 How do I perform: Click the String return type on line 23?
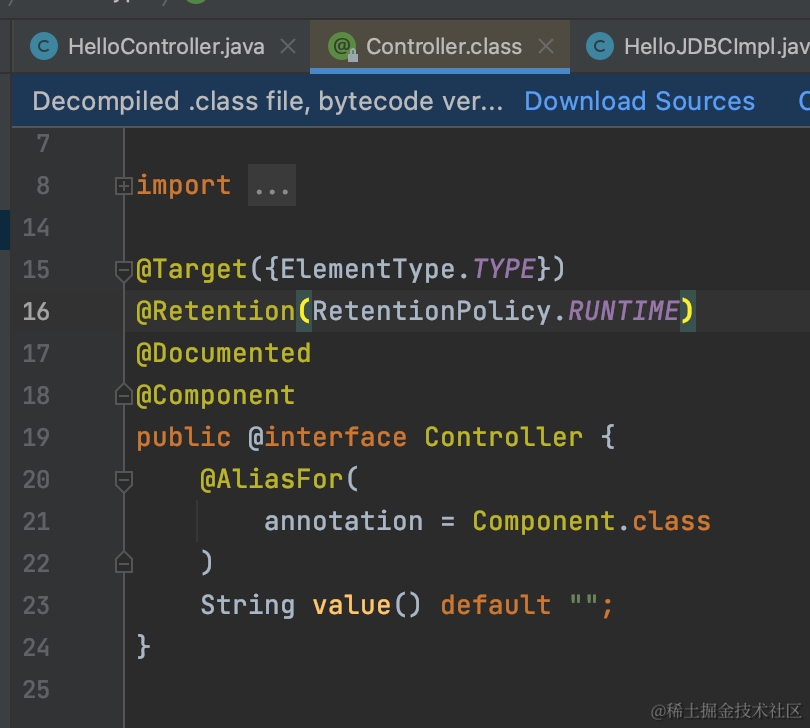pyautogui.click(x=247, y=606)
